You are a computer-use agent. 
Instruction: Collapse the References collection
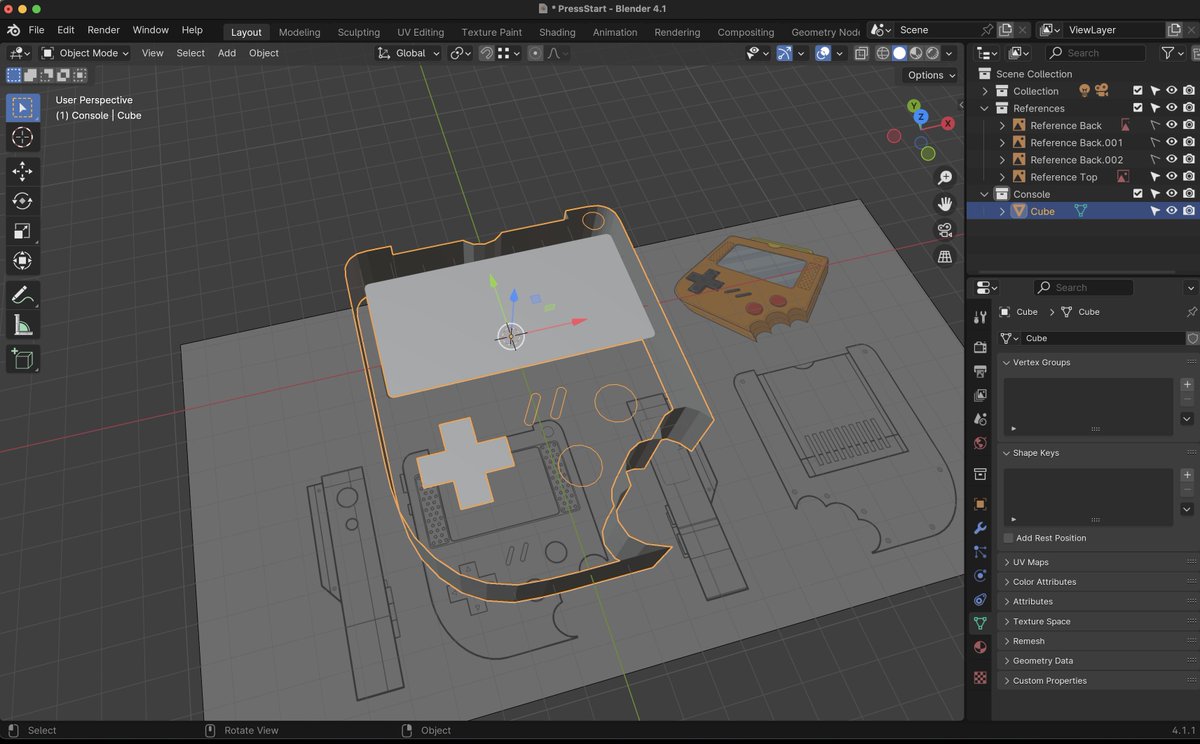click(x=985, y=108)
